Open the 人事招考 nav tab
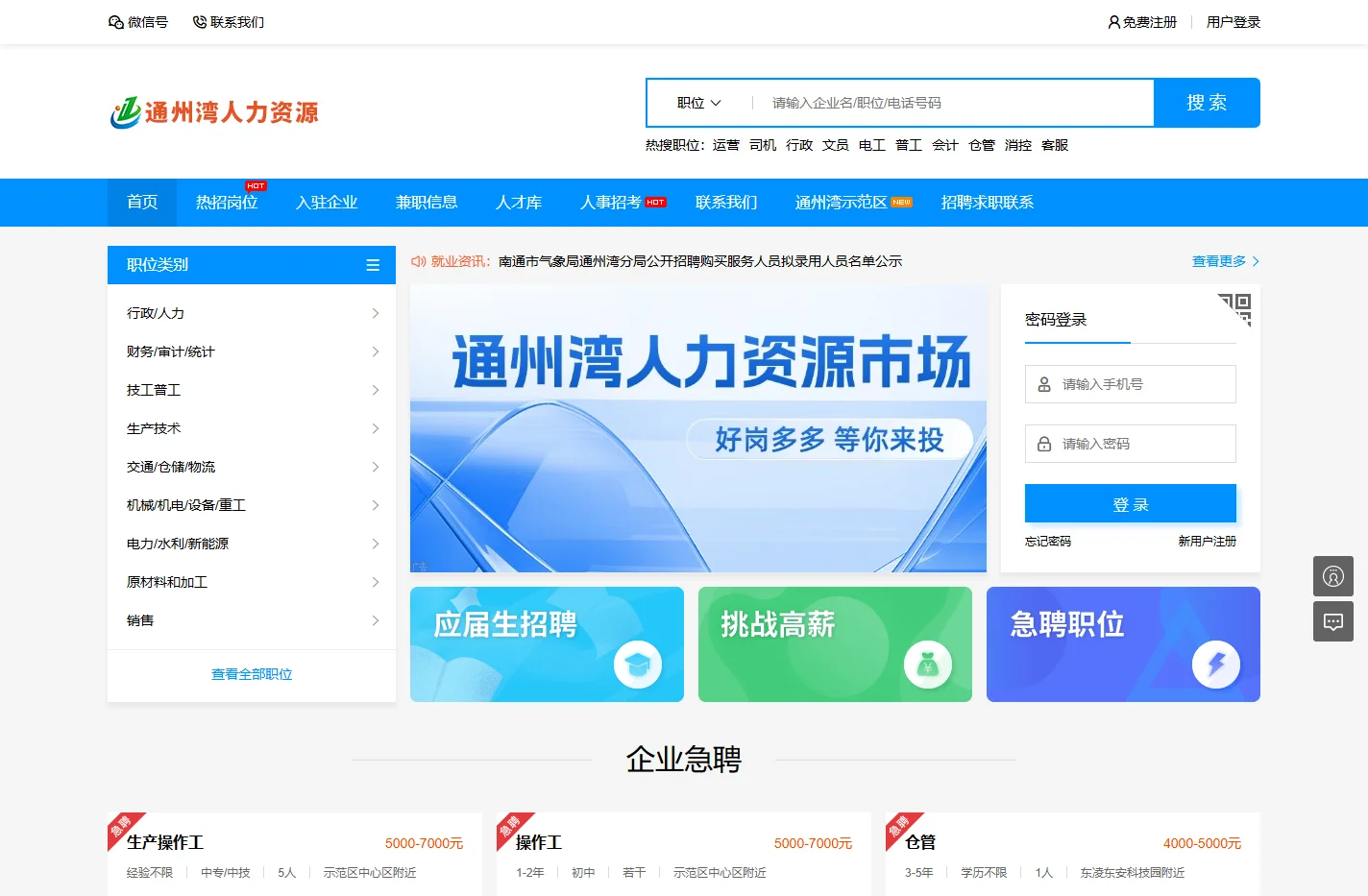The height and width of the screenshot is (896, 1368). [x=611, y=203]
